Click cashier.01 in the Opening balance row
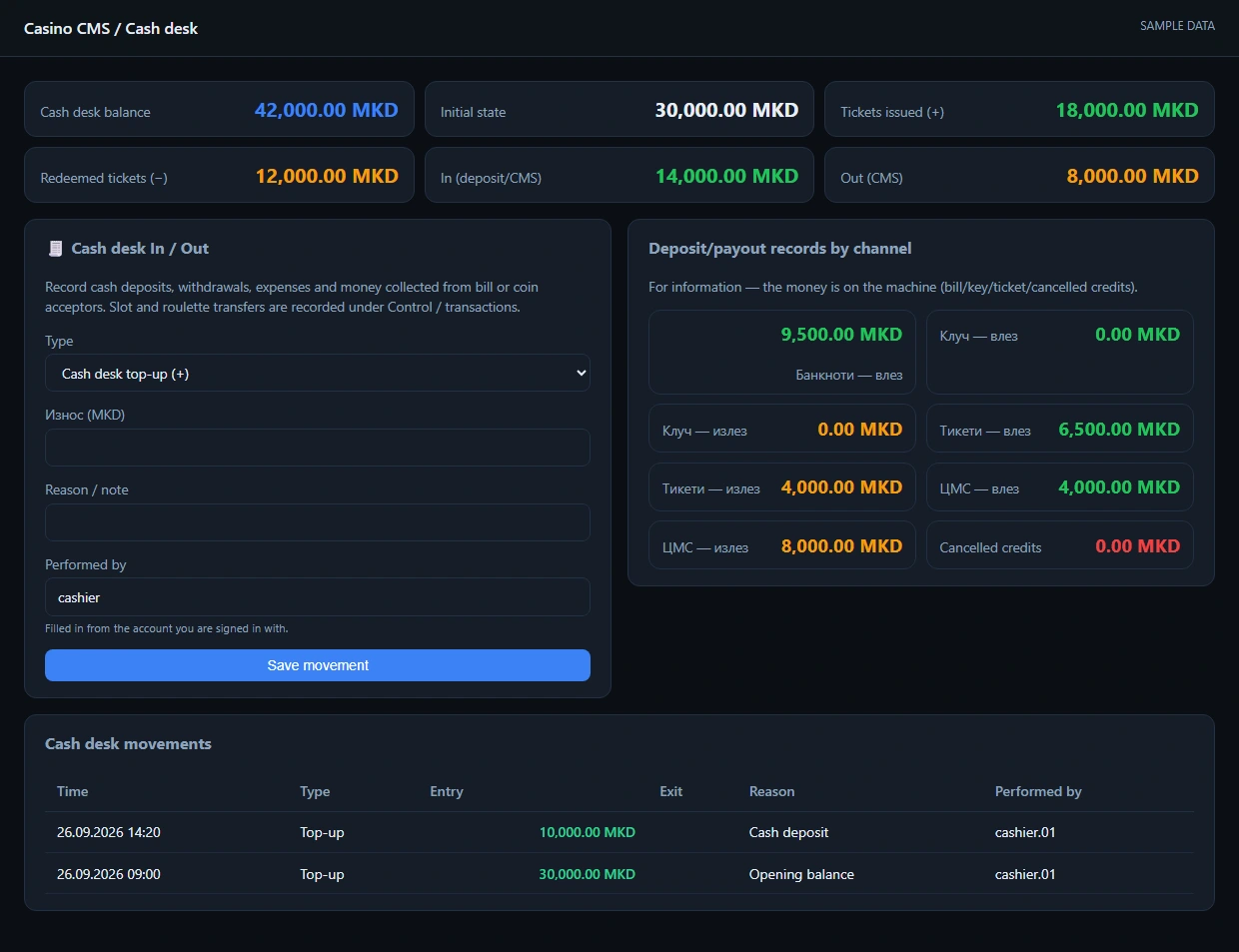The image size is (1239, 952). point(1025,874)
